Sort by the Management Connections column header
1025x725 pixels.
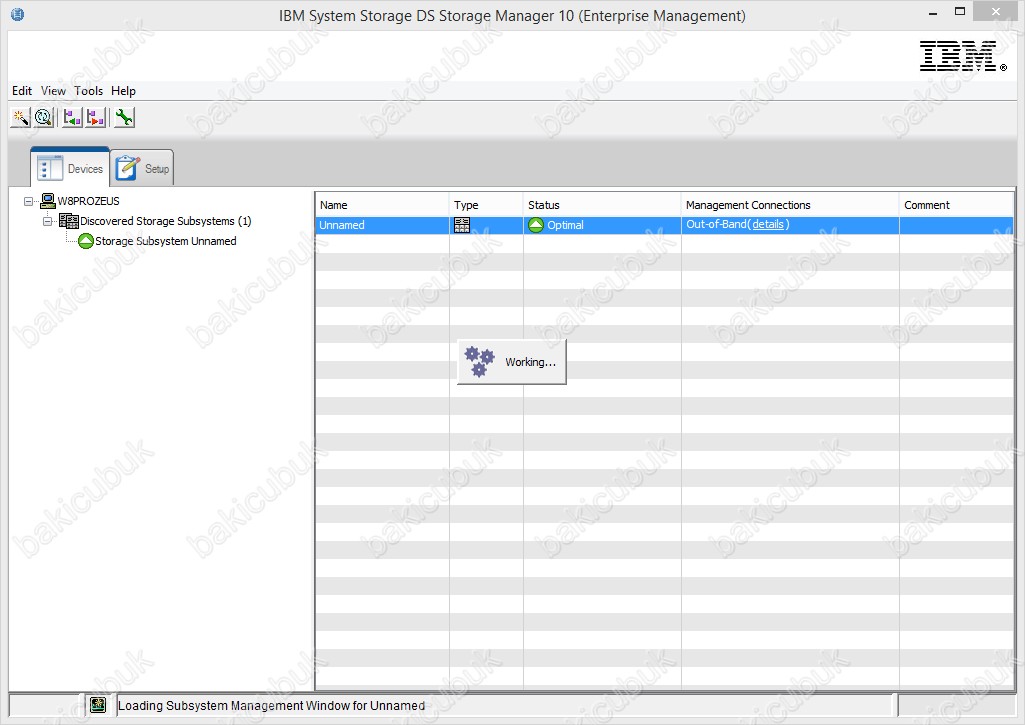tap(790, 205)
